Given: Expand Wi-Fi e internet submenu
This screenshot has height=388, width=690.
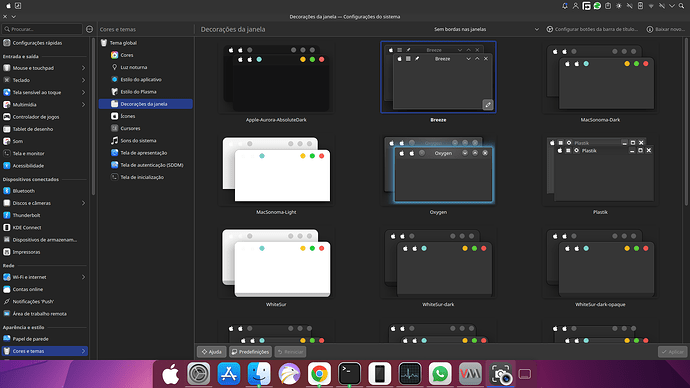Looking at the screenshot, I should 83,277.
